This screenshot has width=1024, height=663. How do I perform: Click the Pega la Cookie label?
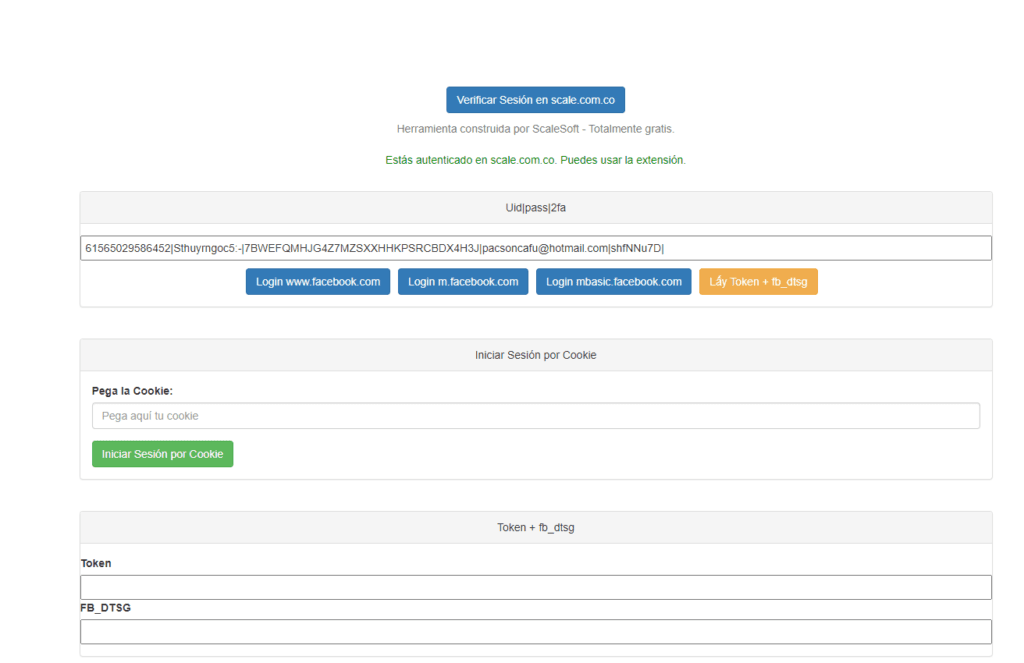[x=132, y=391]
